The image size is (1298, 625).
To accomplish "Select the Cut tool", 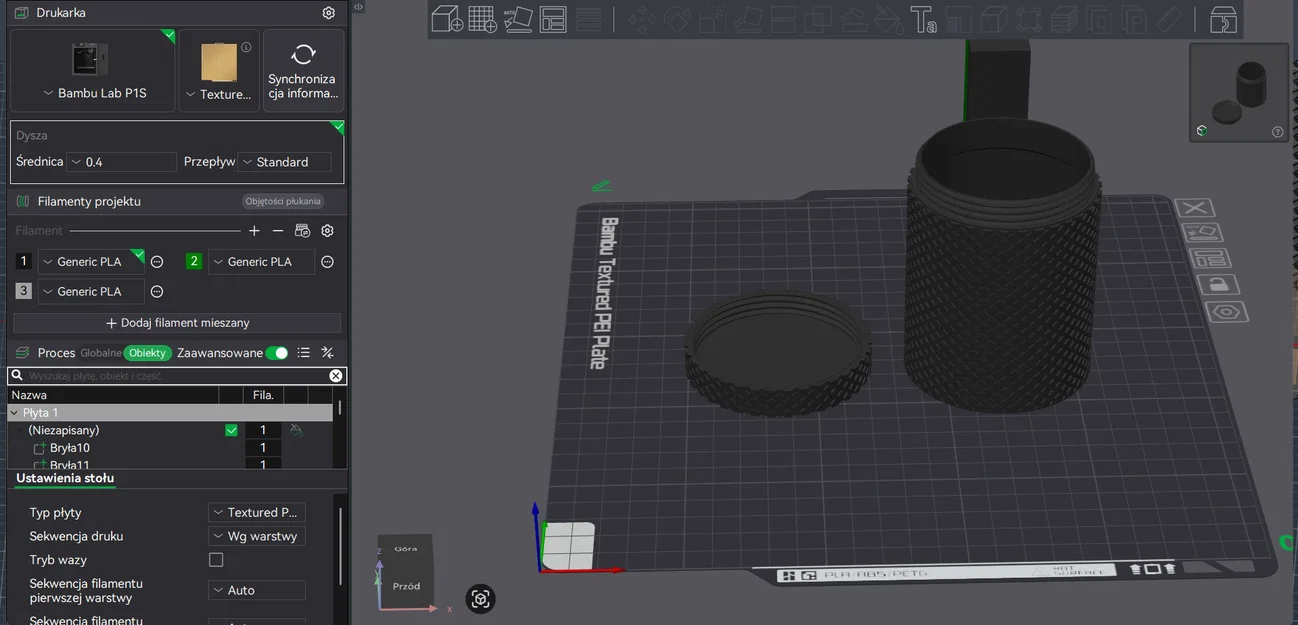I will click(x=784, y=19).
